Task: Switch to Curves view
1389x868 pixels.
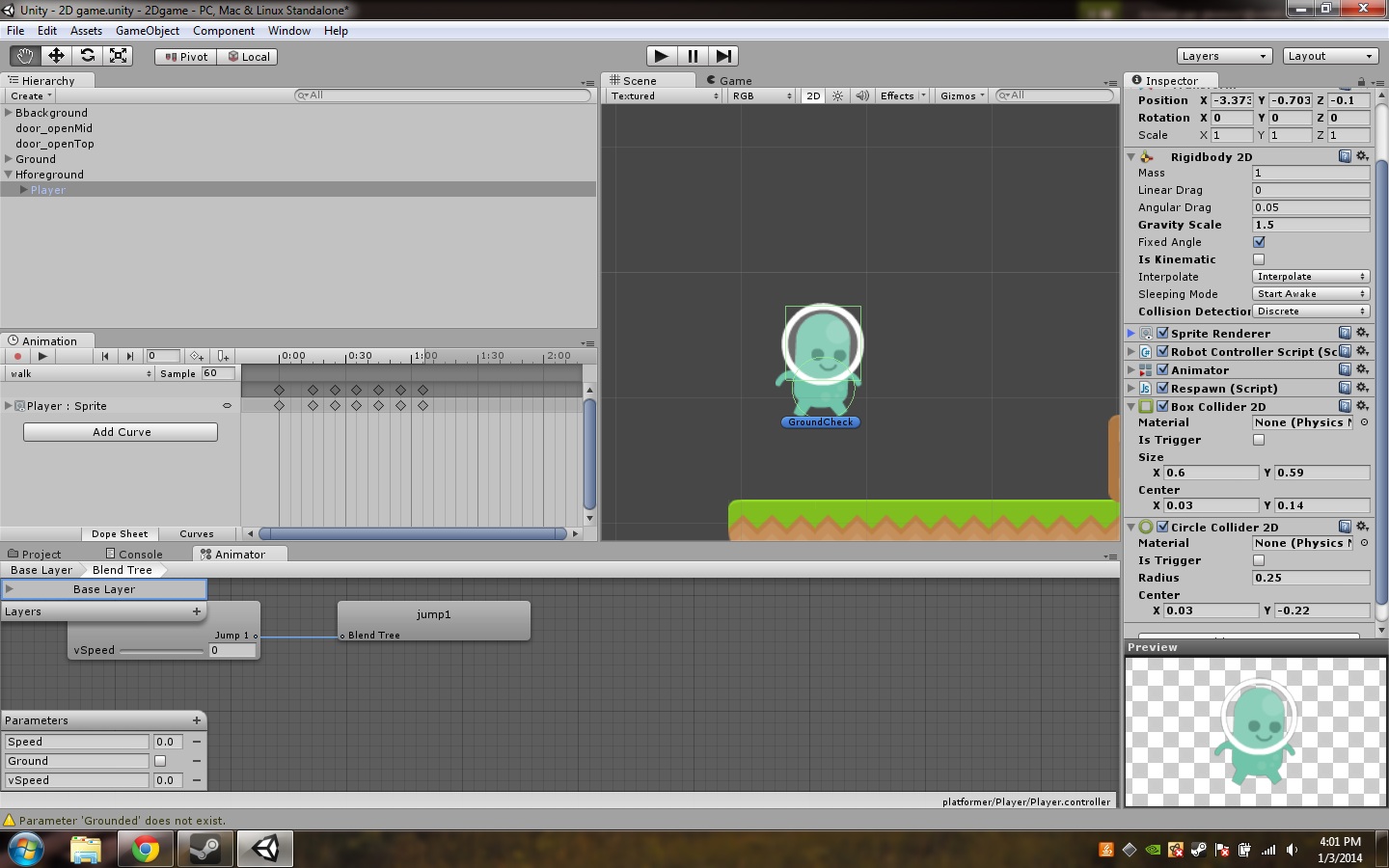Action: tap(197, 534)
